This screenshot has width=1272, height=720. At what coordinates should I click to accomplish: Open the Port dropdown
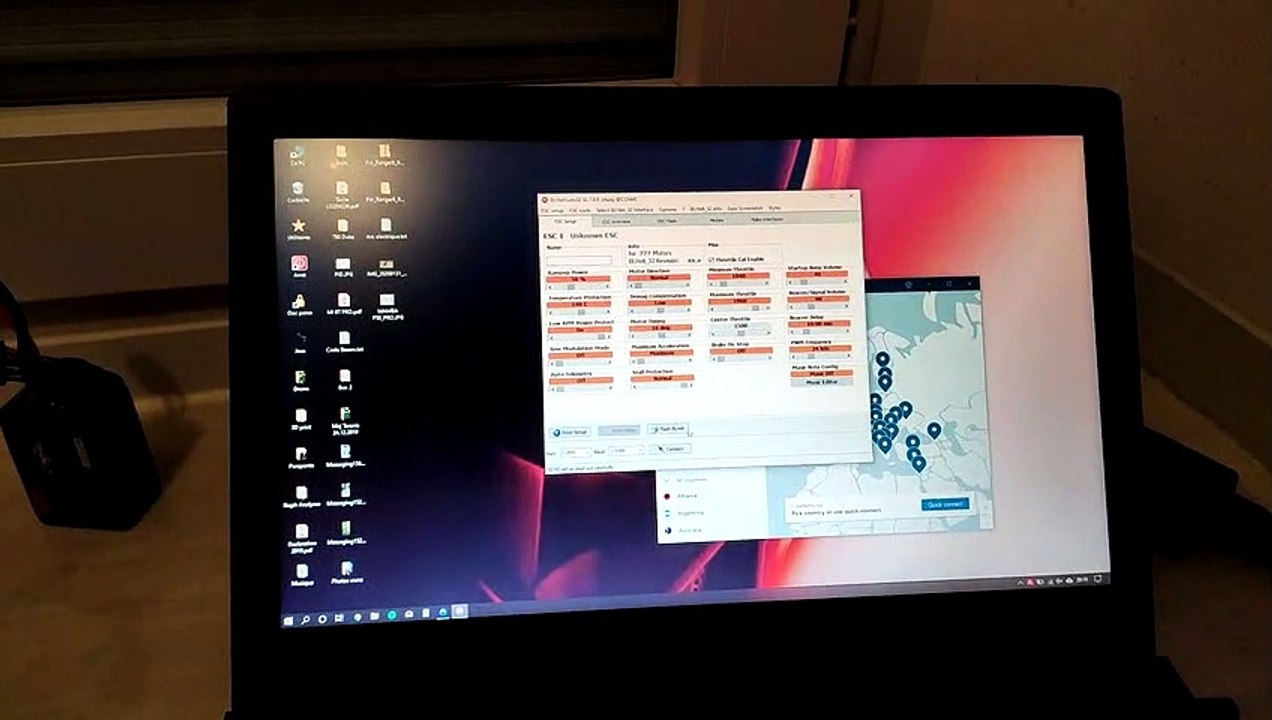577,451
